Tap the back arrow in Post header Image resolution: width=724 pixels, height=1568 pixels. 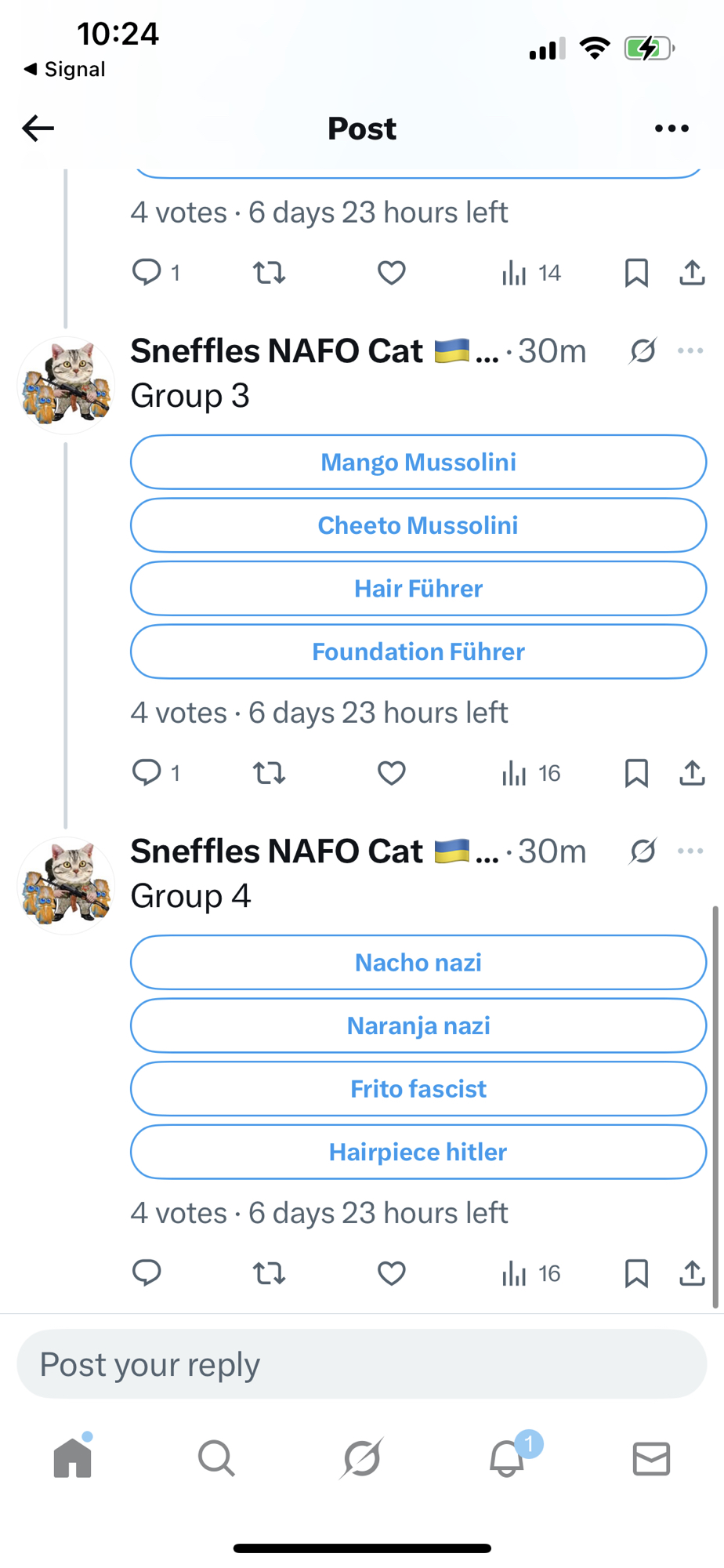click(x=38, y=128)
